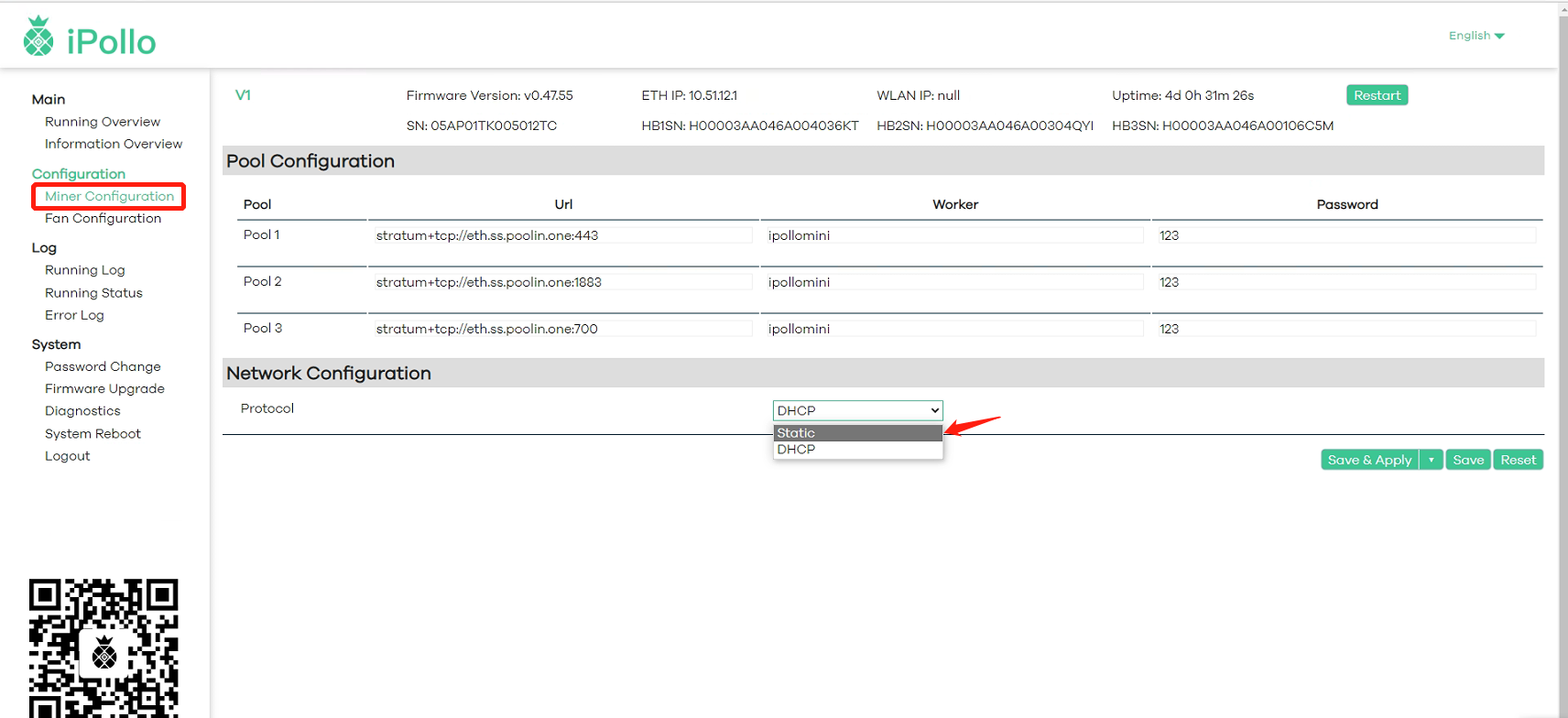The height and width of the screenshot is (718, 1568).
Task: Open the English language dropdown
Action: pyautogui.click(x=1475, y=36)
